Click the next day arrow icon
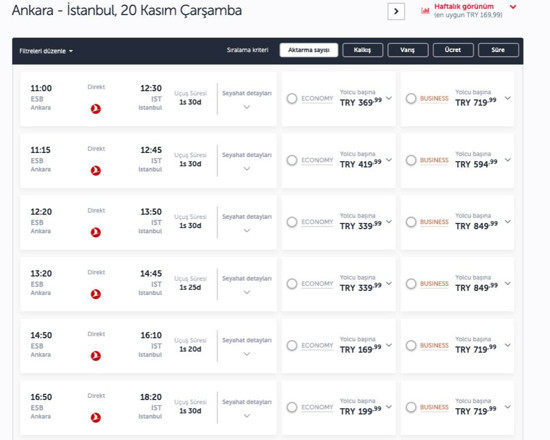This screenshot has height=440, width=550. (x=396, y=12)
